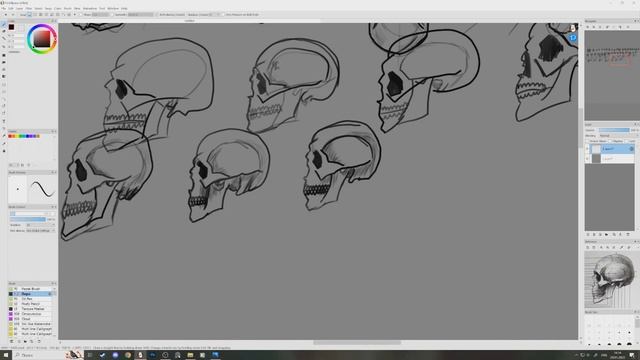
Task: Click the delete brush icon below brush list
Action: pyautogui.click(x=39, y=341)
